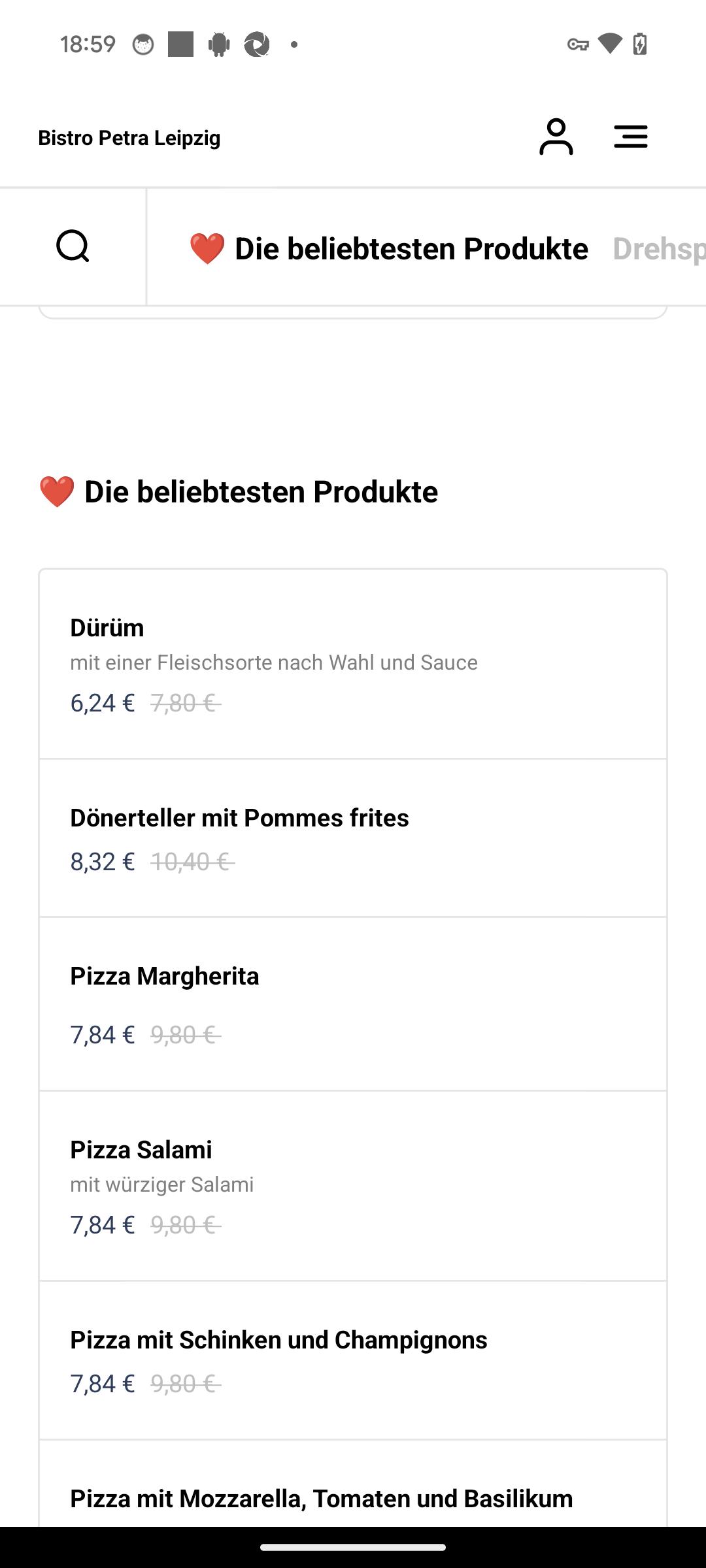Tap the Wi-Fi signal status icon

pos(610,44)
